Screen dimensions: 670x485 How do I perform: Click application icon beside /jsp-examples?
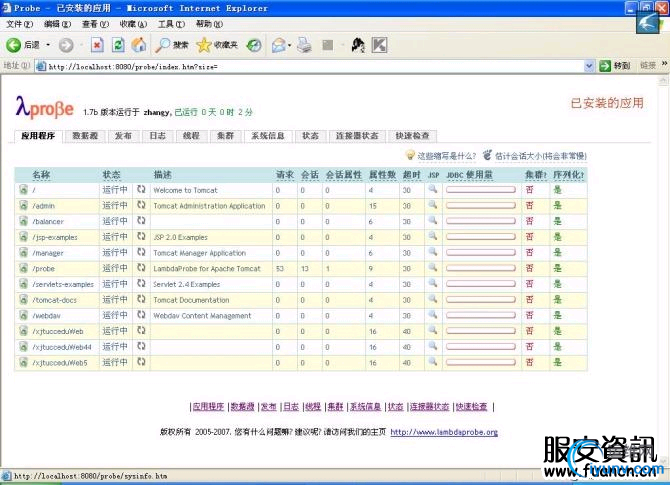point(24,237)
